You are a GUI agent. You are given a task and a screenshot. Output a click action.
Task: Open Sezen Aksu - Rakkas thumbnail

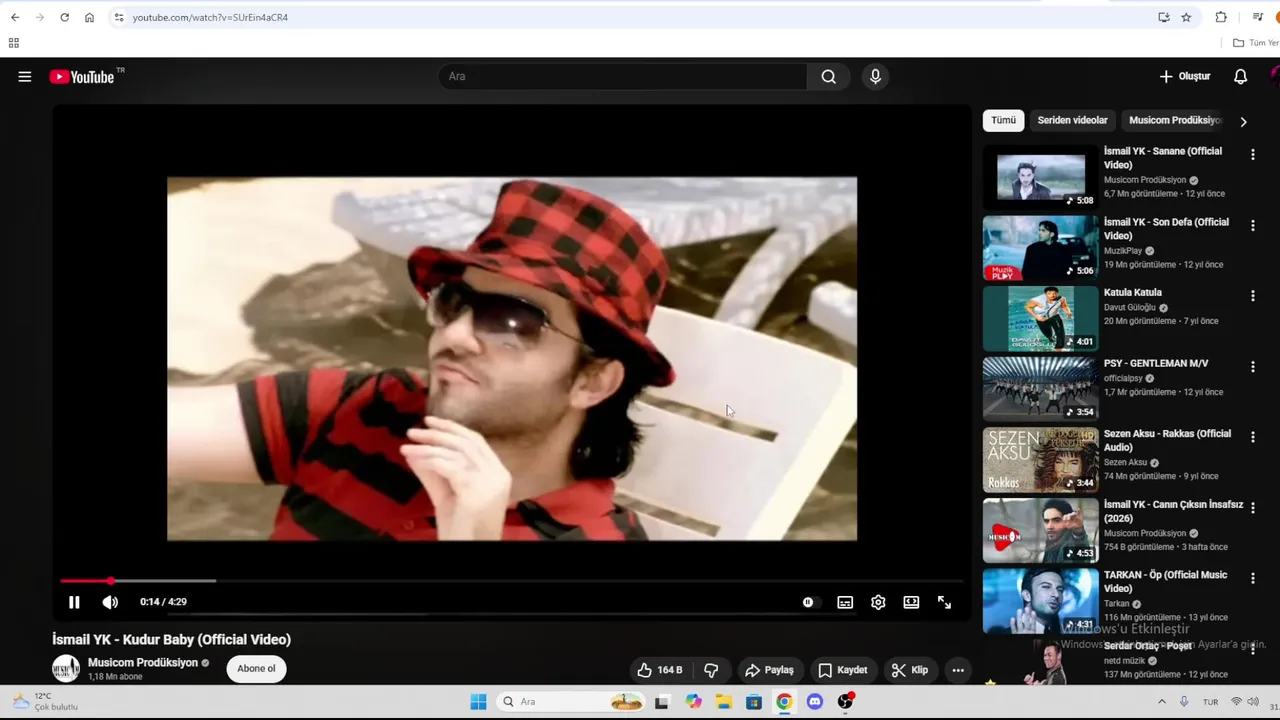pos(1040,460)
